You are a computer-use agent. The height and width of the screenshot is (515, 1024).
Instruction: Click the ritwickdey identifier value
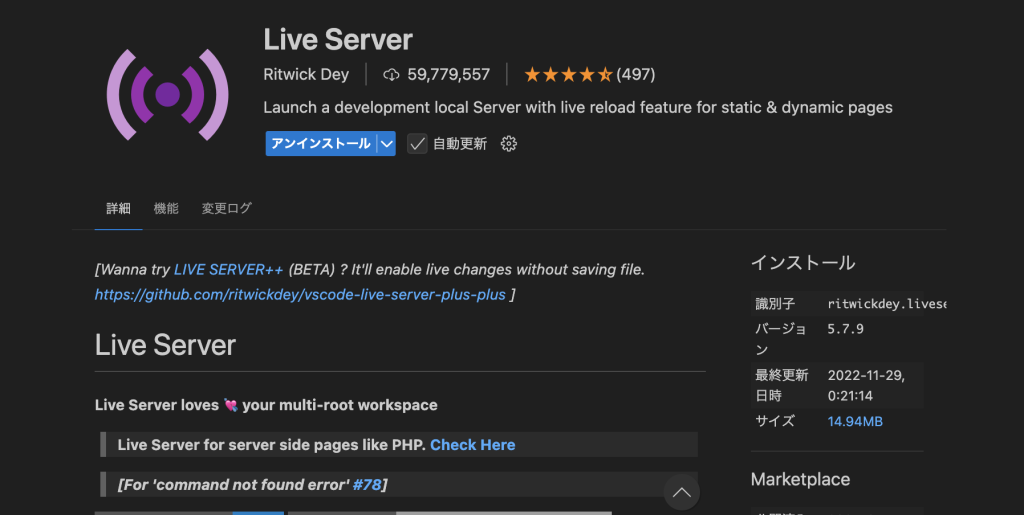point(885,303)
